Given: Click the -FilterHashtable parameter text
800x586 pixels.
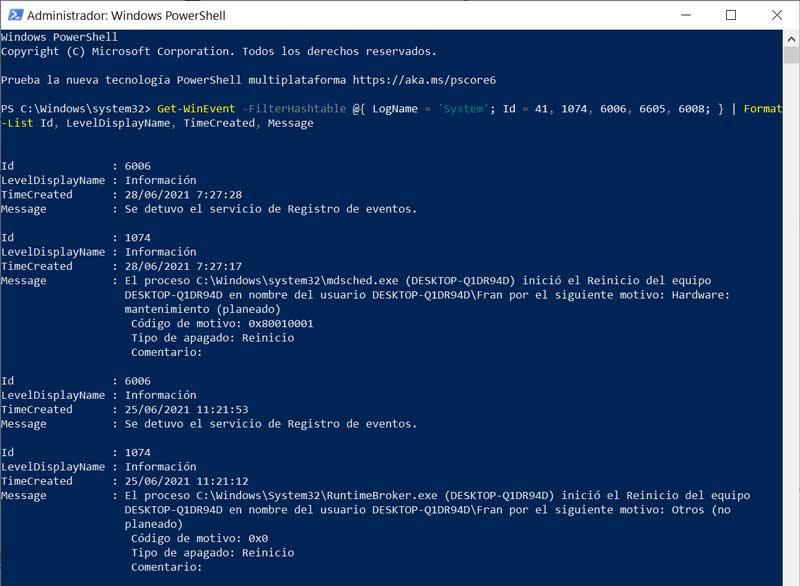Looking at the screenshot, I should 294,109.
